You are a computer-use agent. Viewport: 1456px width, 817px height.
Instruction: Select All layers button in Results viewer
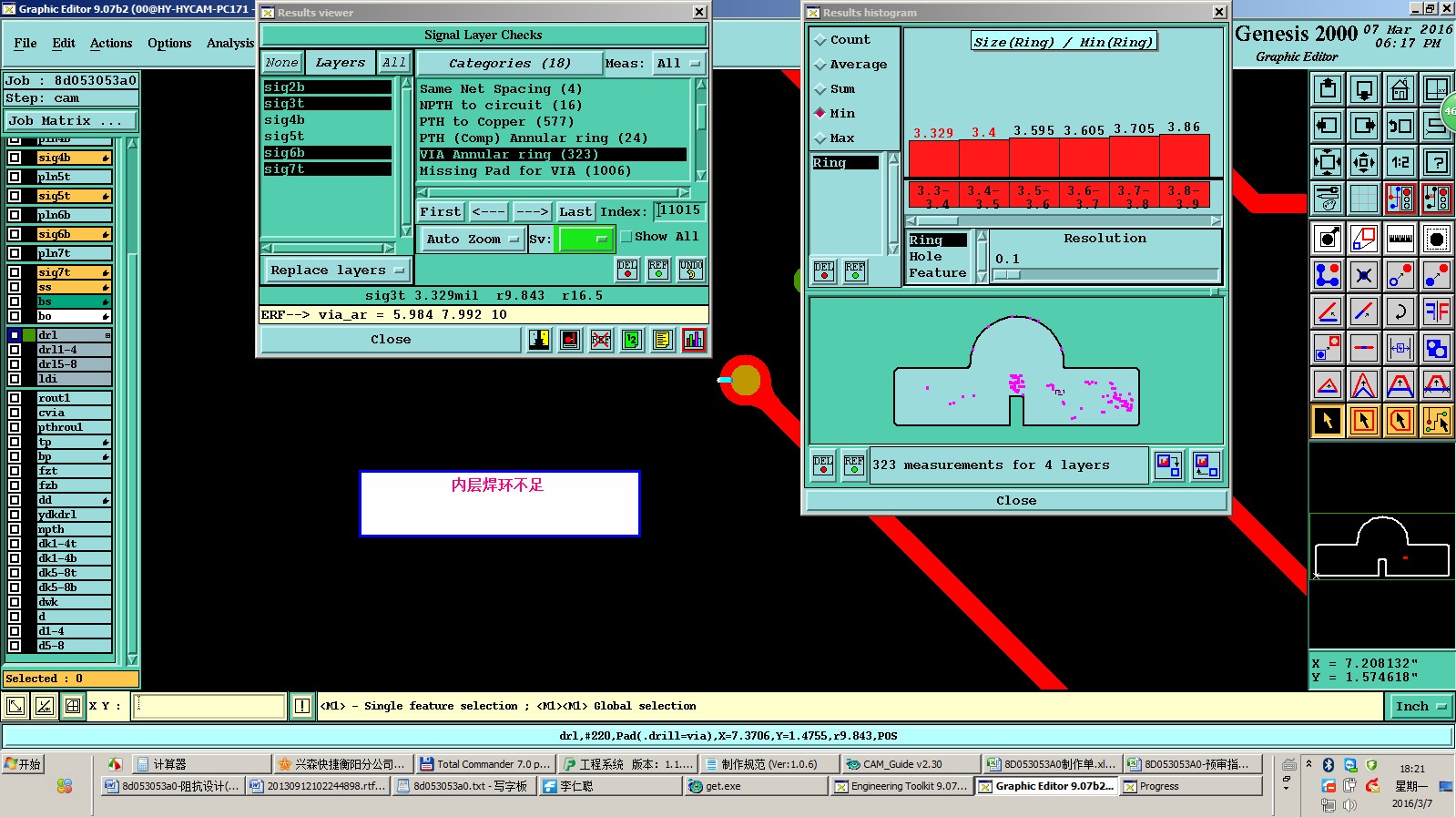click(x=393, y=63)
